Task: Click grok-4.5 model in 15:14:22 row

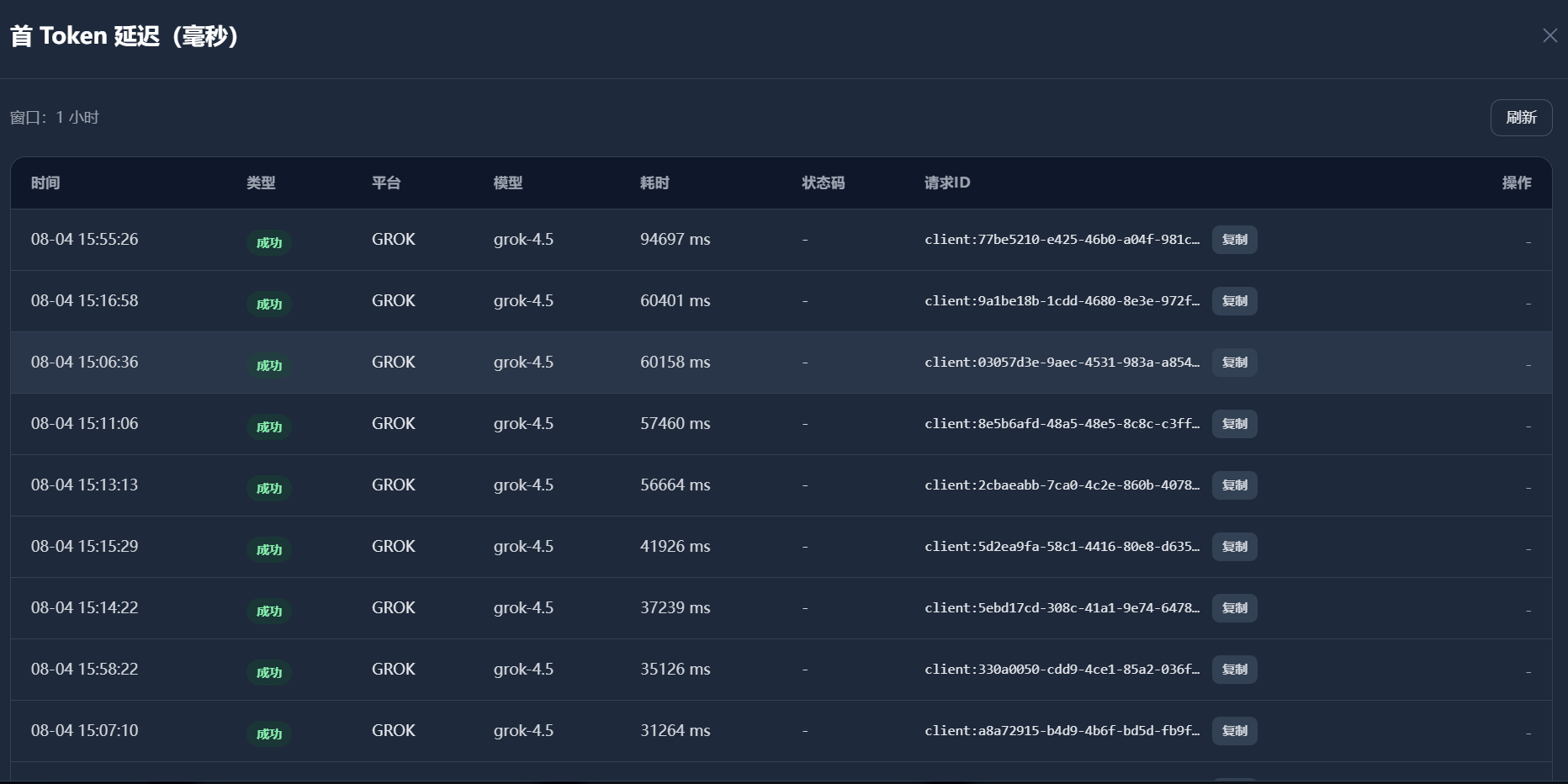Action: pos(523,608)
